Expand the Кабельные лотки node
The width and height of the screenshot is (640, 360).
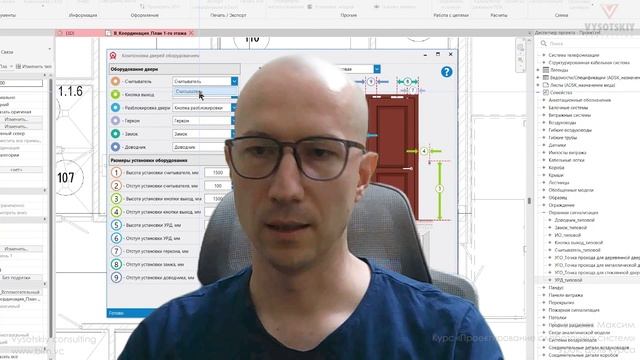tap(544, 160)
